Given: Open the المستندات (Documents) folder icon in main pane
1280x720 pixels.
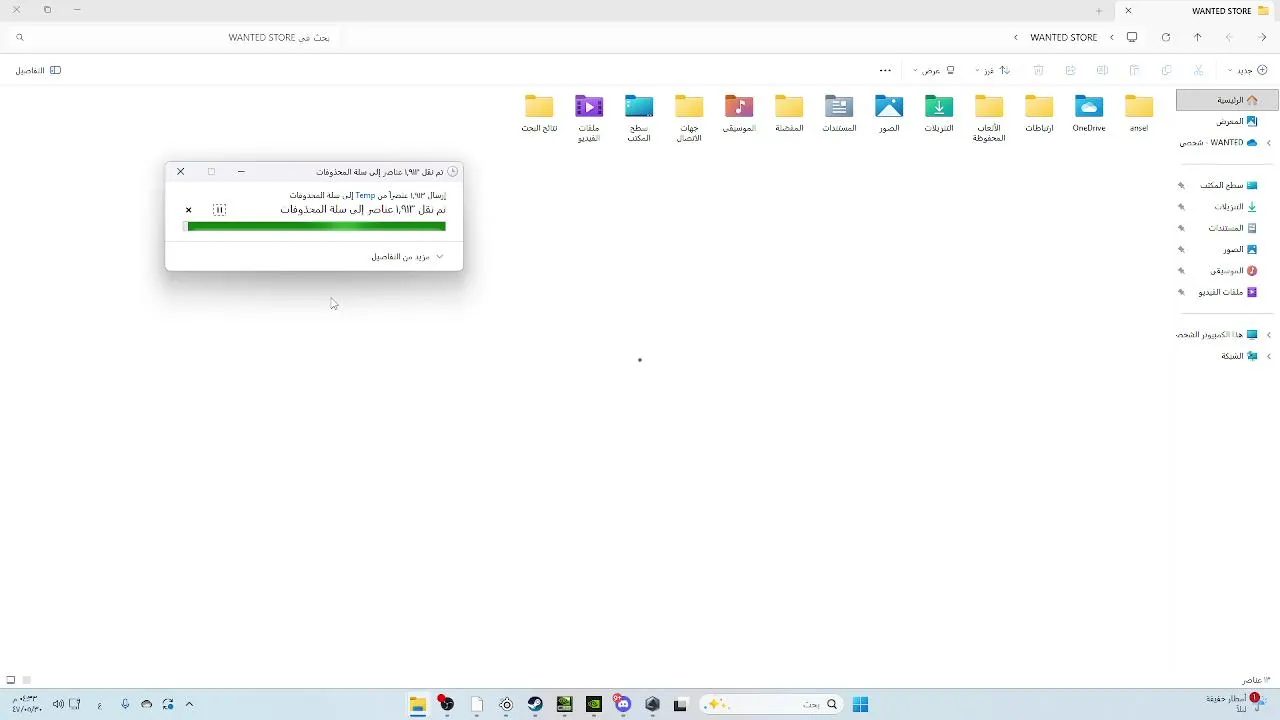Looking at the screenshot, I should coord(839,106).
